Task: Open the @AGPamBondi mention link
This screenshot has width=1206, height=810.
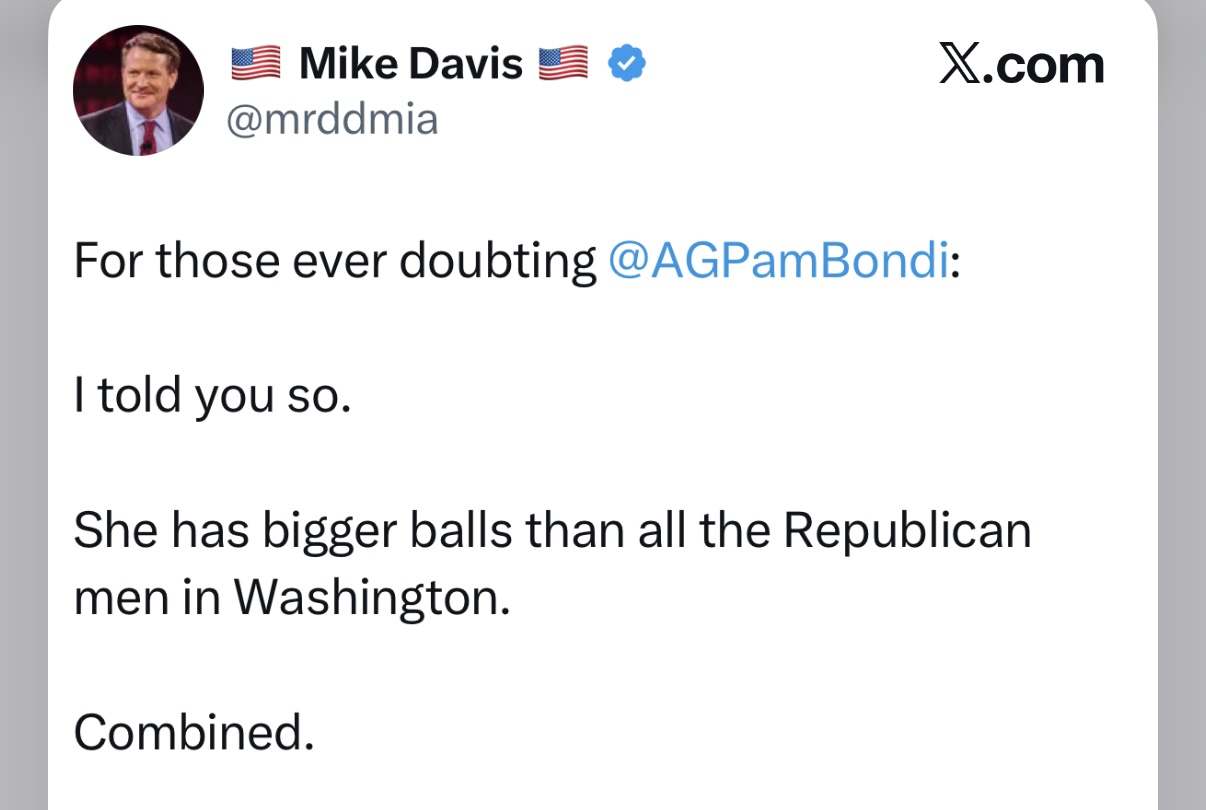Action: (777, 261)
